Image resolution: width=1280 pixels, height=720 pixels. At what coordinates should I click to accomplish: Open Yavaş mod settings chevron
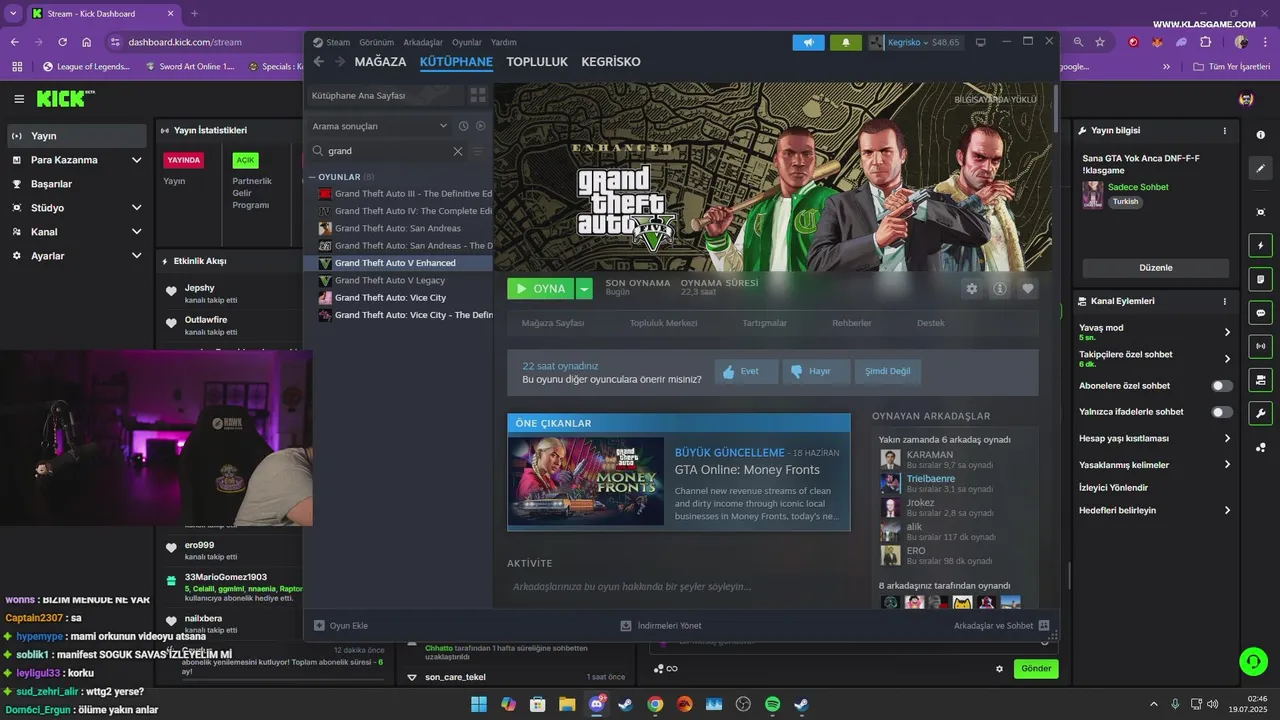click(1227, 332)
